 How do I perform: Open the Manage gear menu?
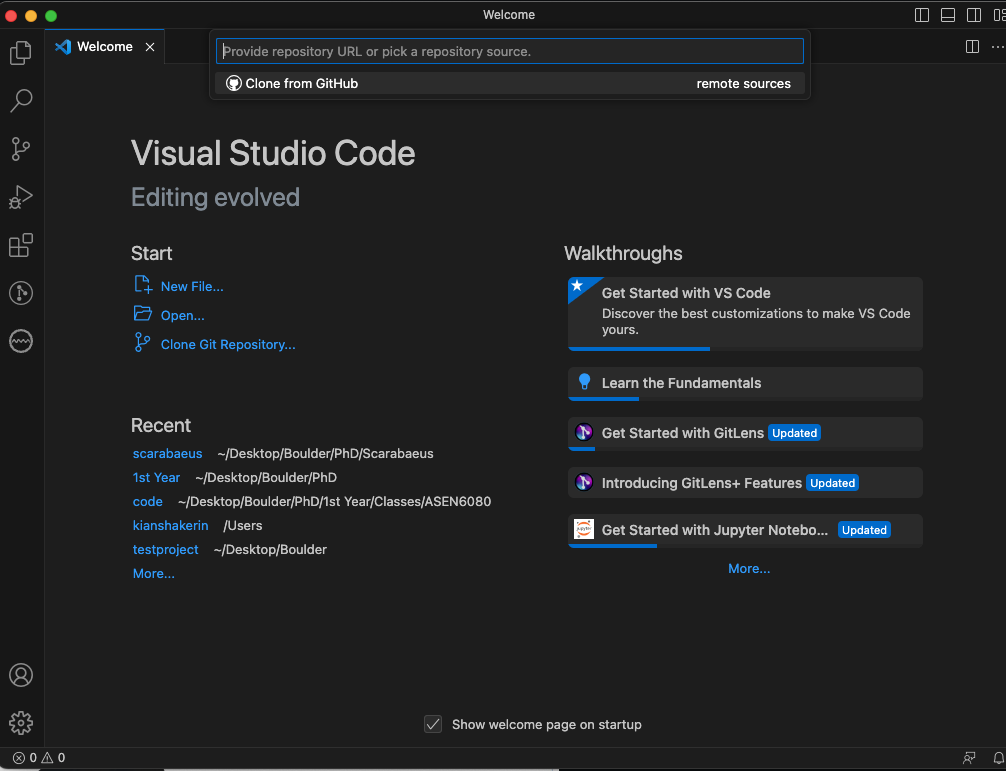click(21, 723)
